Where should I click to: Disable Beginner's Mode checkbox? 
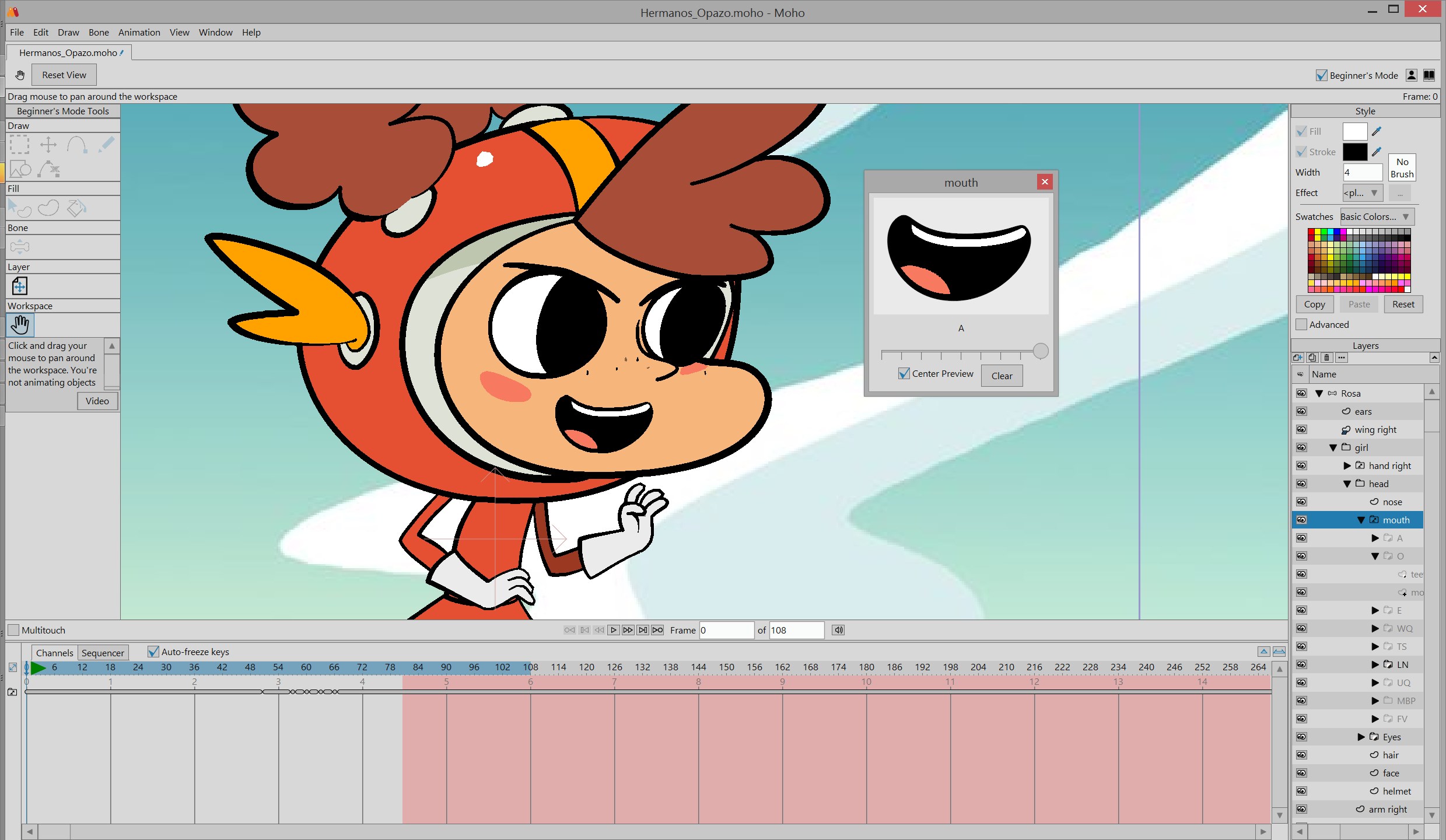1322,75
